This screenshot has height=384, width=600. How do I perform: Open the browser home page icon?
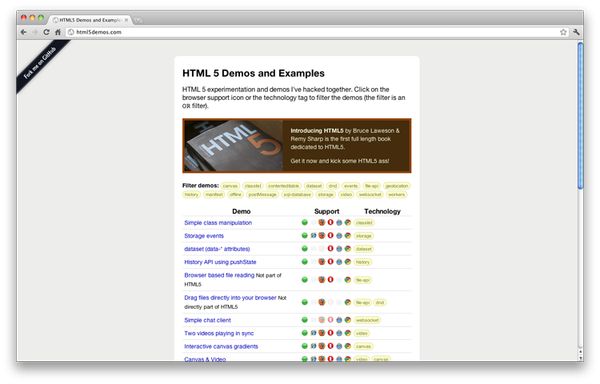[58, 32]
